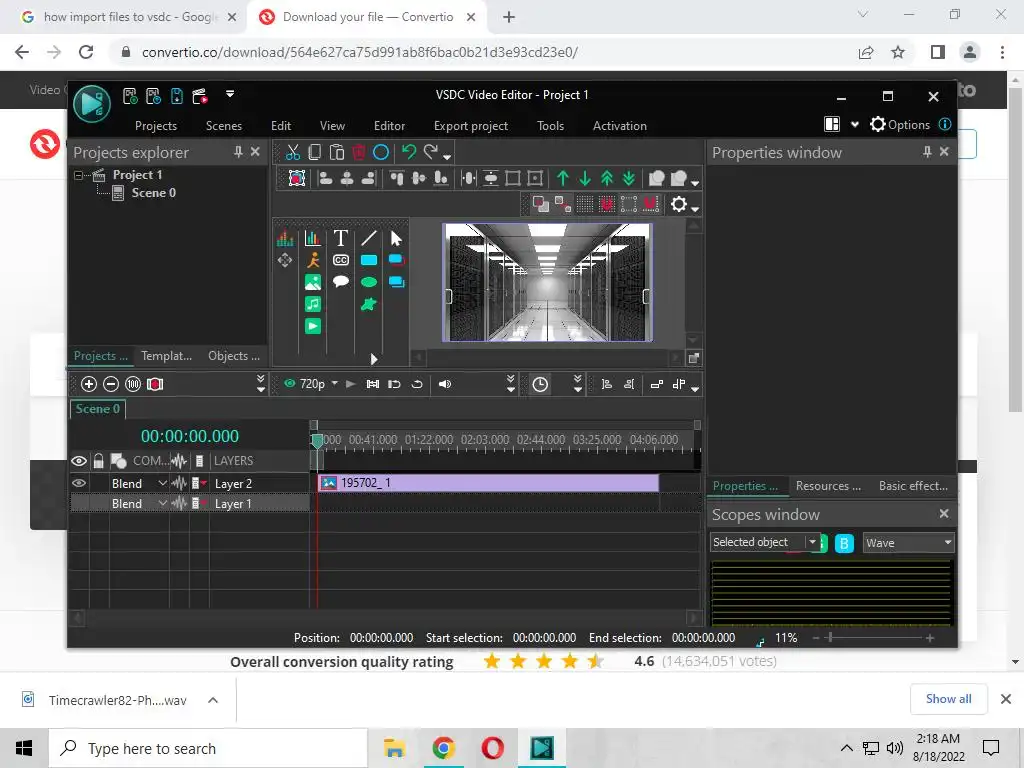Image resolution: width=1024 pixels, height=768 pixels.
Task: Pin the Projects explorer panel
Action: tap(238, 152)
